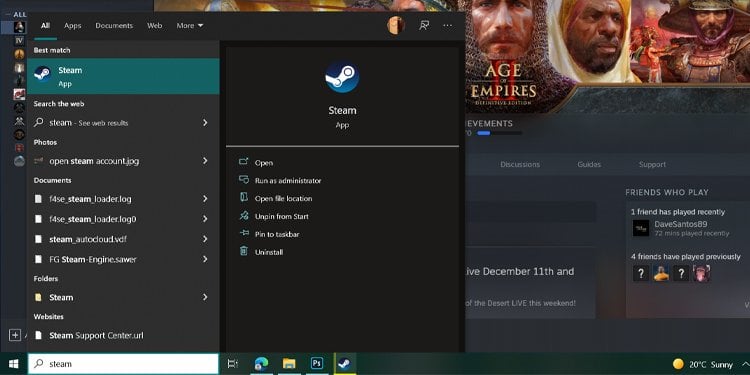Click the Unpin from Start pin icon

tap(243, 216)
